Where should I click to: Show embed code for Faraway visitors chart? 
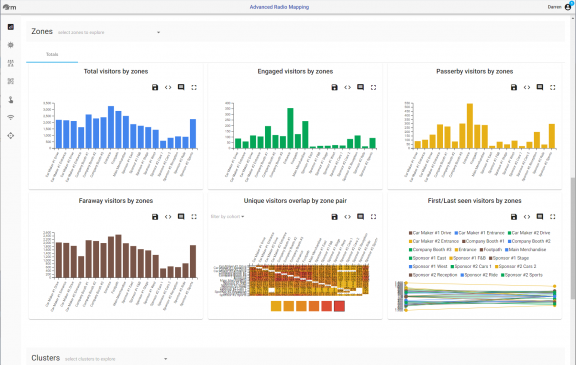168,217
